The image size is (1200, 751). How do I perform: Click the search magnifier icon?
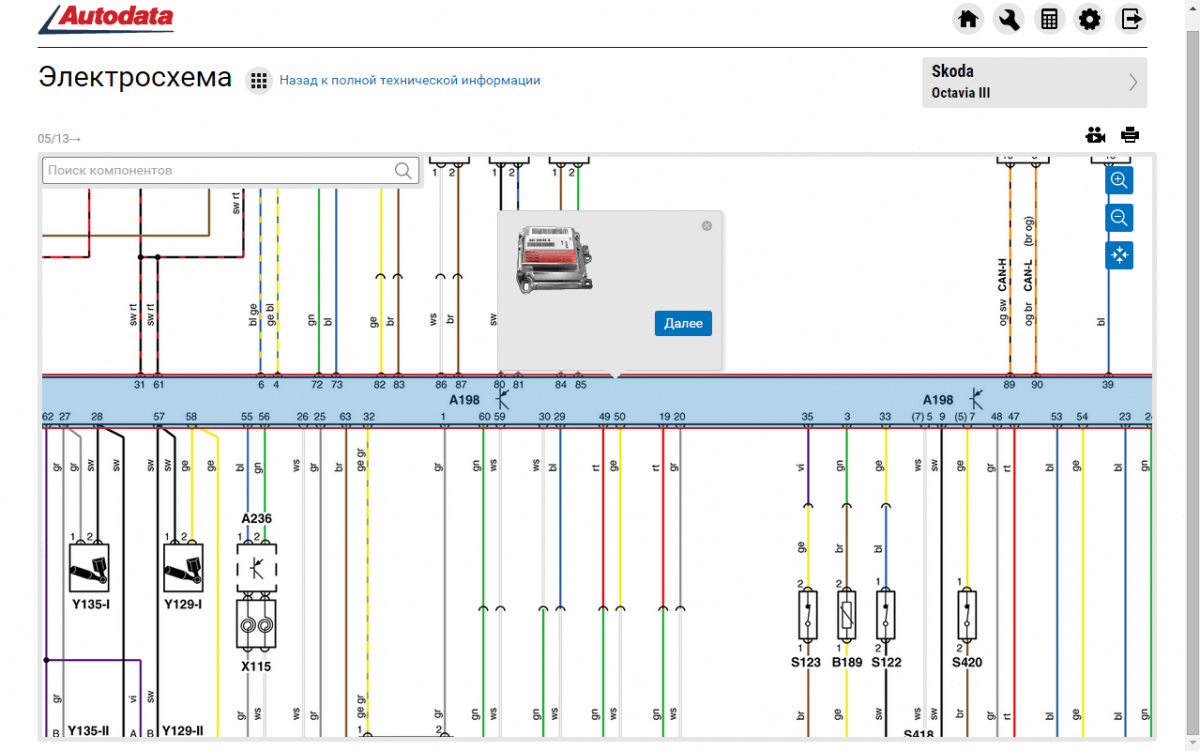(403, 171)
